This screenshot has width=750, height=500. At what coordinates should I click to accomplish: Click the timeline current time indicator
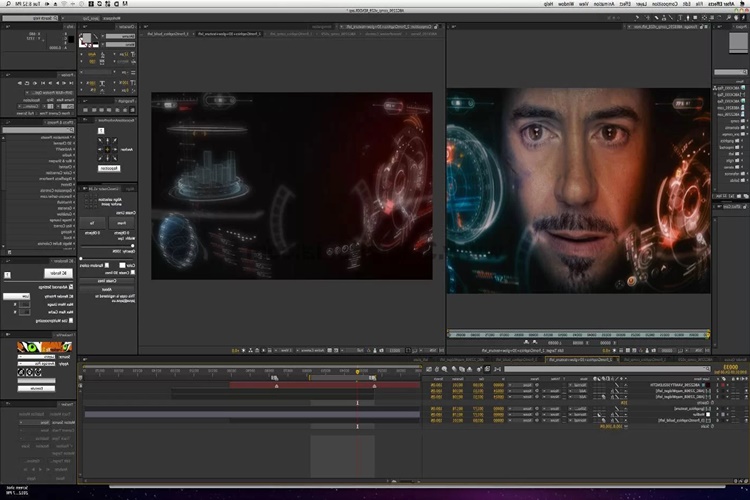(357, 371)
